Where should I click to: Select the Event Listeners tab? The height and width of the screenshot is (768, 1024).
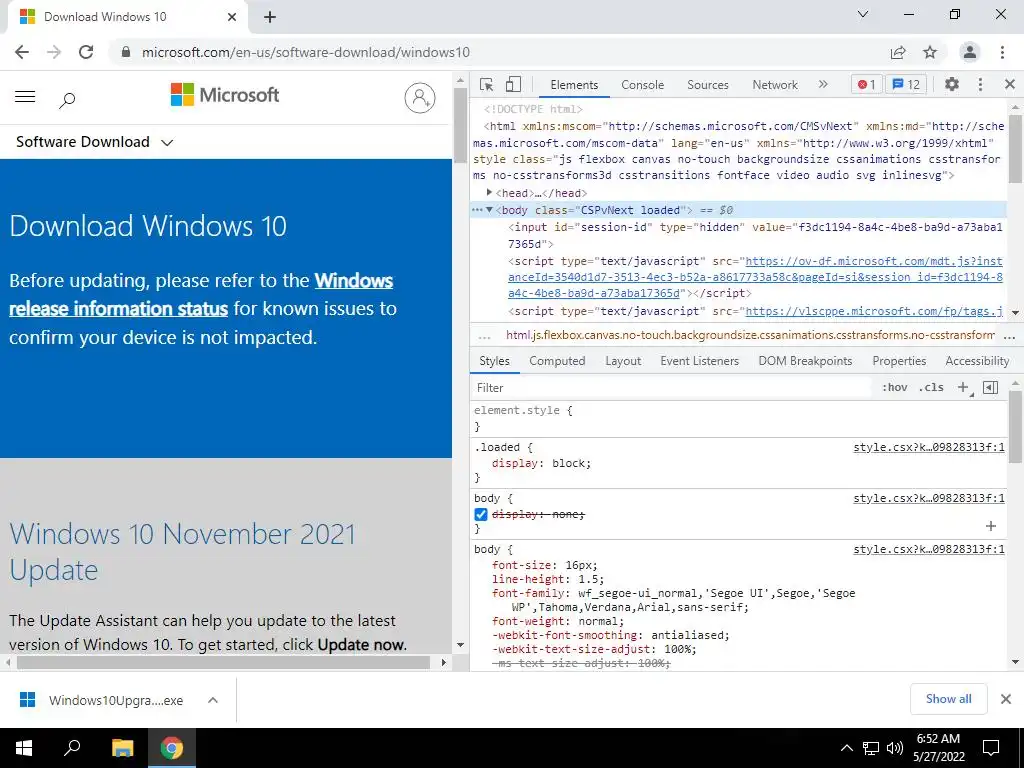699,361
